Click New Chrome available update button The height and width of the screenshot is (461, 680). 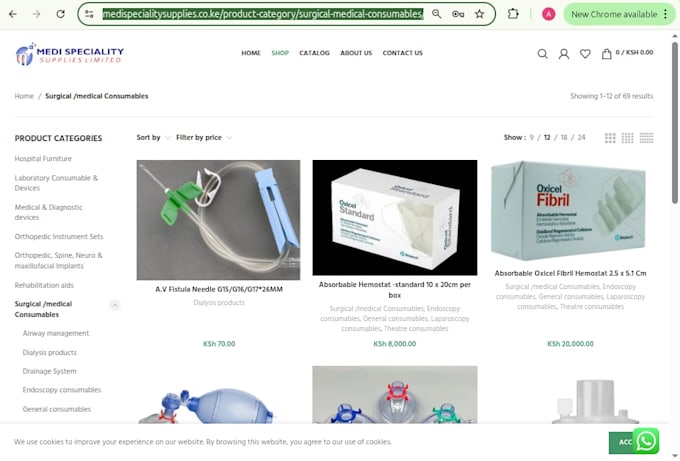[614, 14]
